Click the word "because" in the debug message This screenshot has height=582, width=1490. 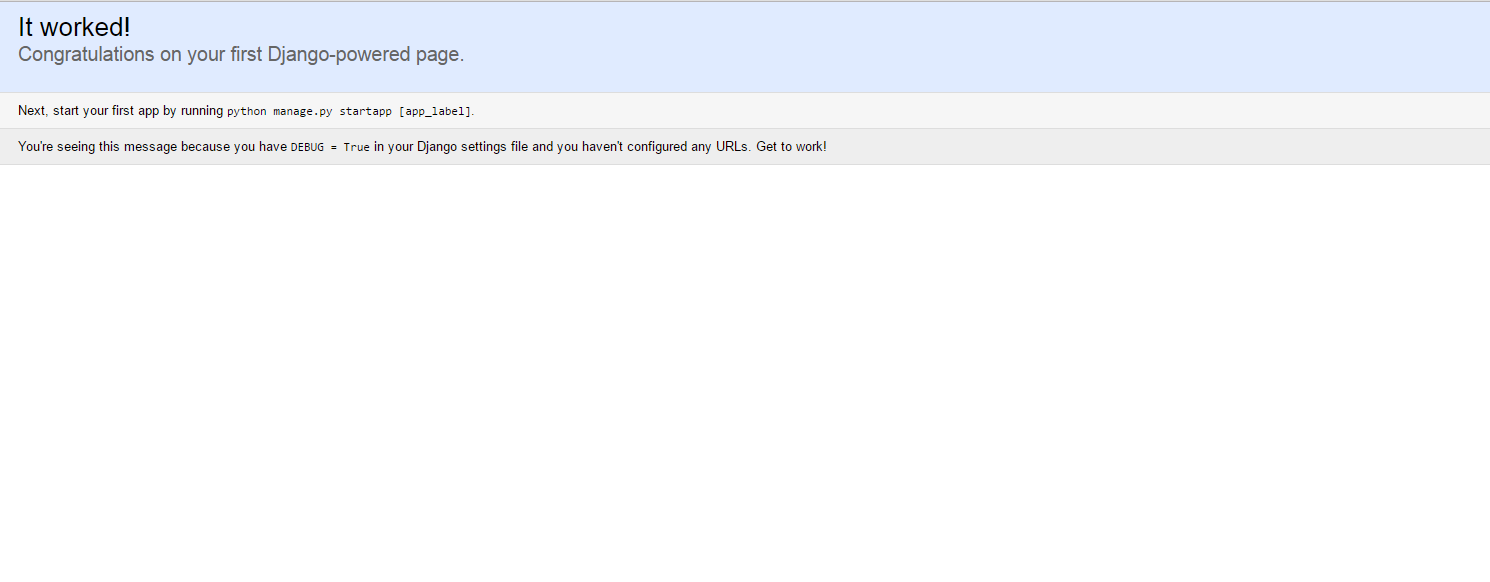205,147
